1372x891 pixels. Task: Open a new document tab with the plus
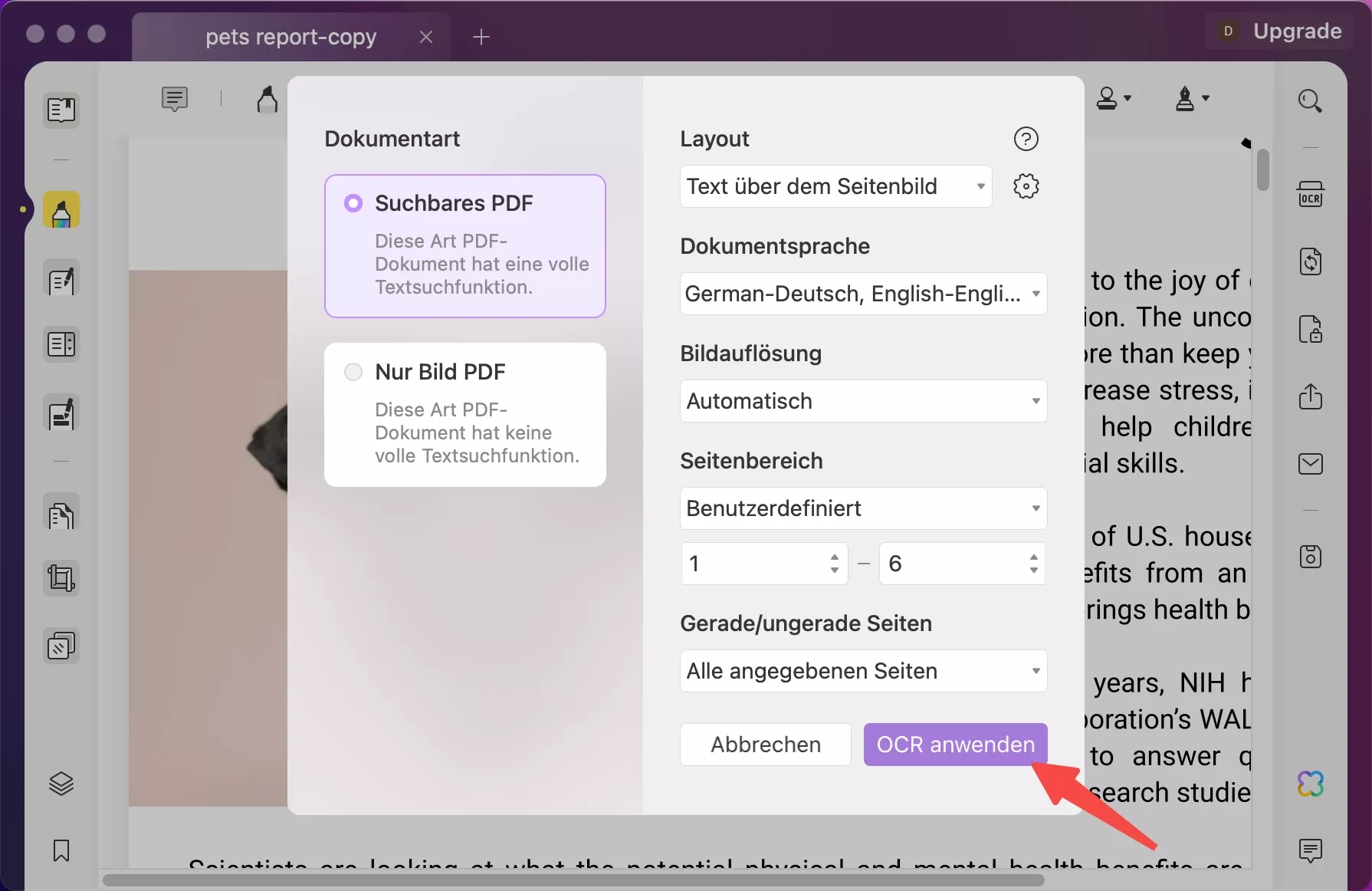coord(481,36)
